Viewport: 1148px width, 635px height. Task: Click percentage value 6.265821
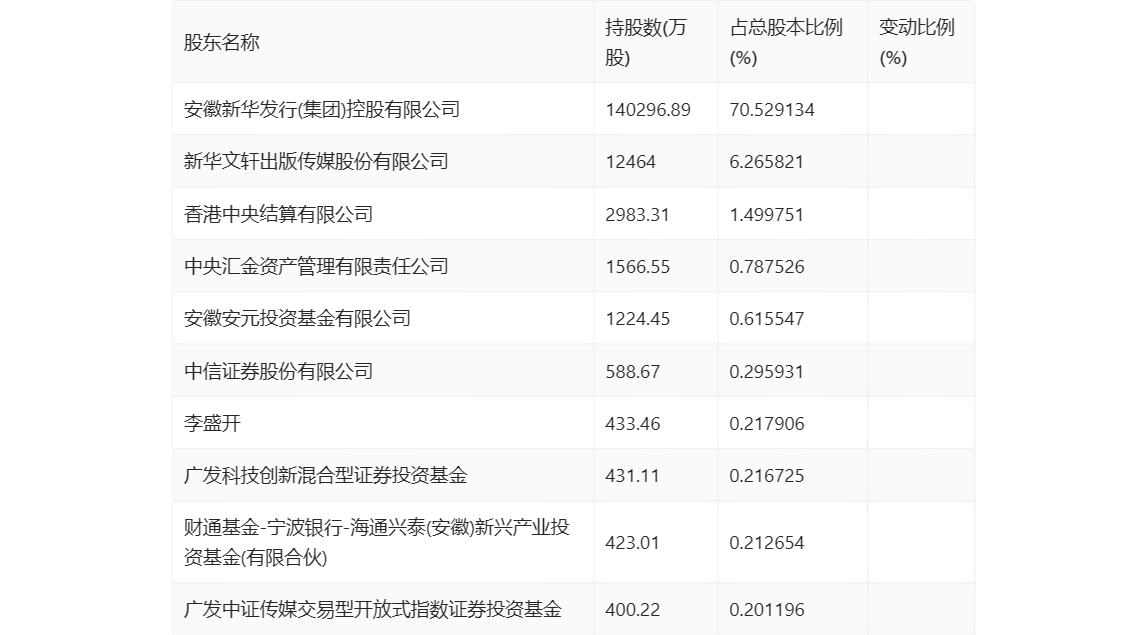767,162
